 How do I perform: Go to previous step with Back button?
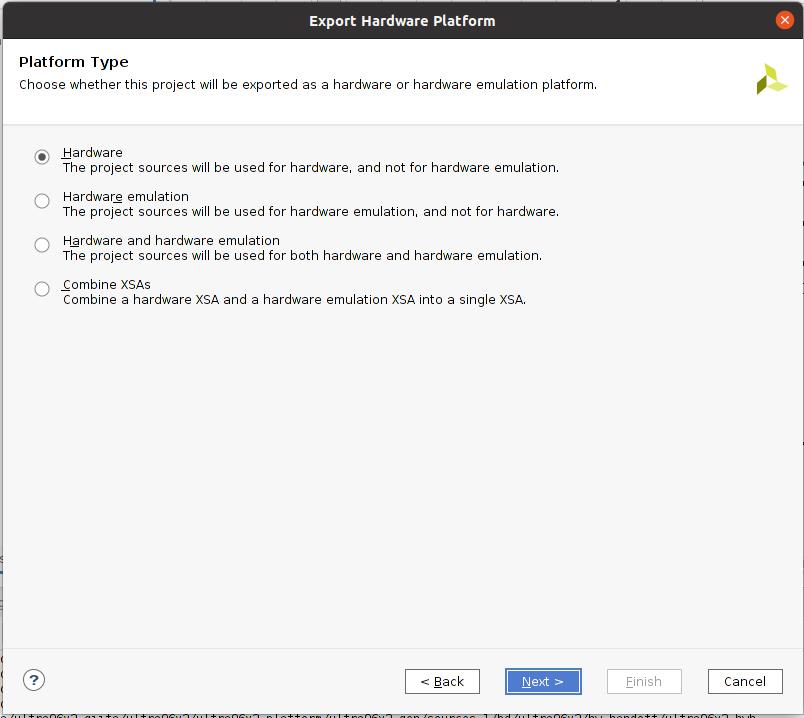coord(442,682)
